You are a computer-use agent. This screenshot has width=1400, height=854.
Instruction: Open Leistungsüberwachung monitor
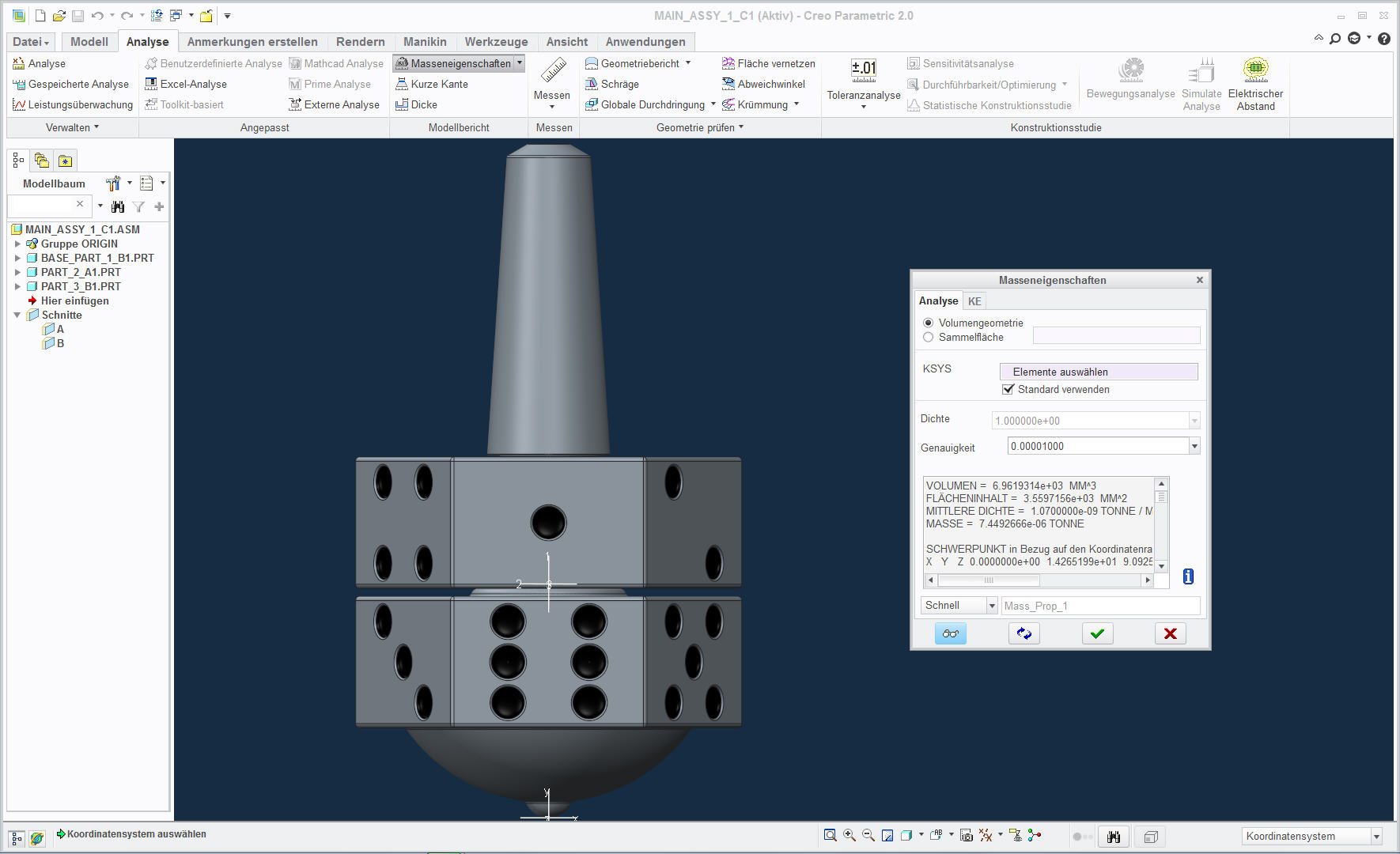73,104
